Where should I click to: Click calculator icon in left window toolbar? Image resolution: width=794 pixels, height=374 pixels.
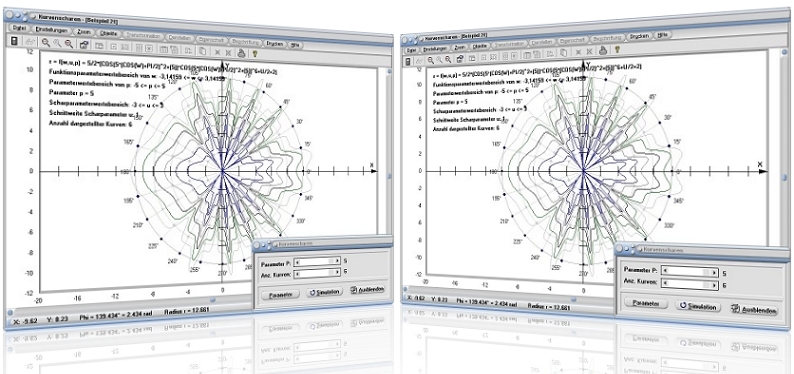tap(14, 41)
